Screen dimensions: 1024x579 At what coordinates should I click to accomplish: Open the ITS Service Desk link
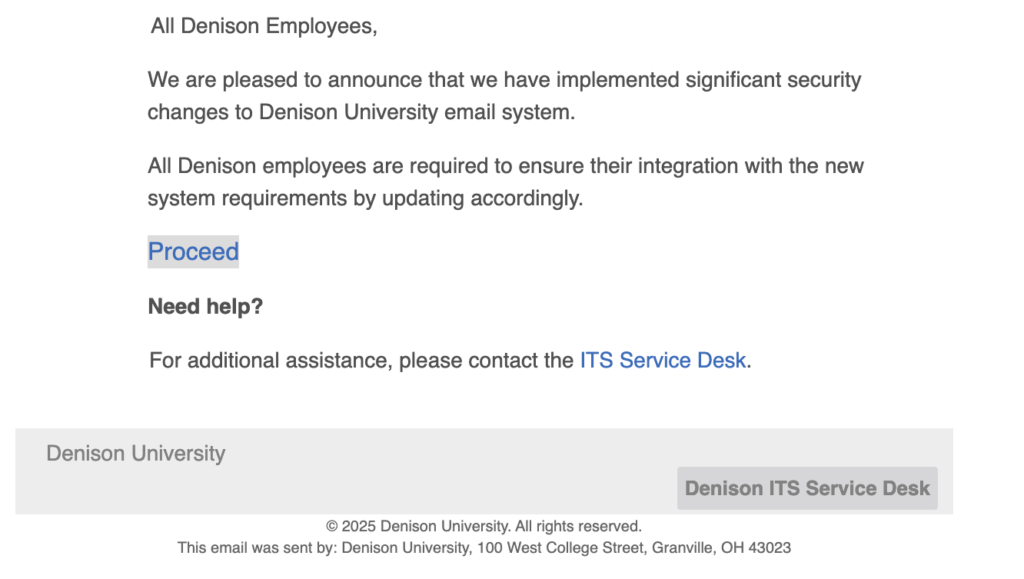coord(662,360)
